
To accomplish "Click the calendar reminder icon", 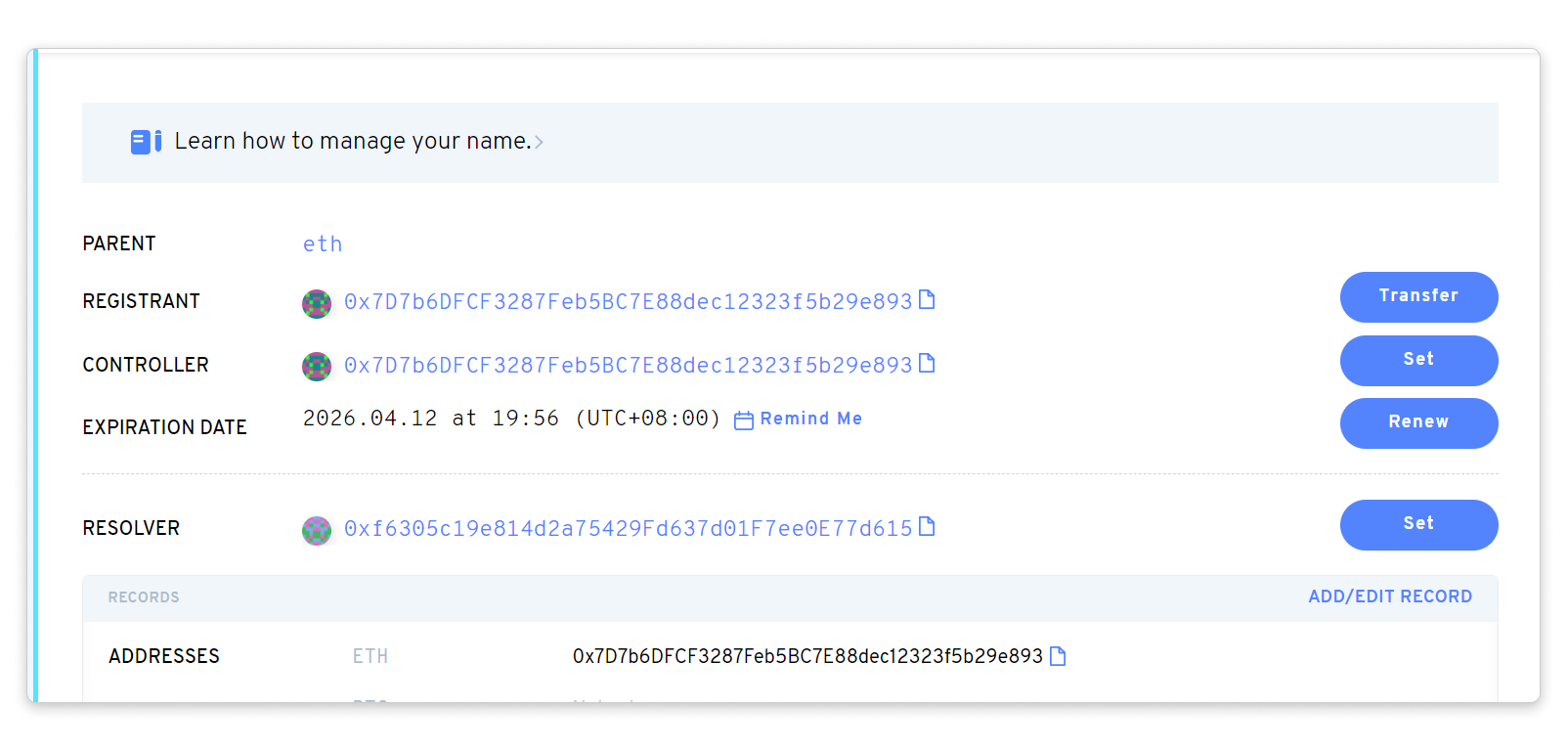I will (744, 420).
